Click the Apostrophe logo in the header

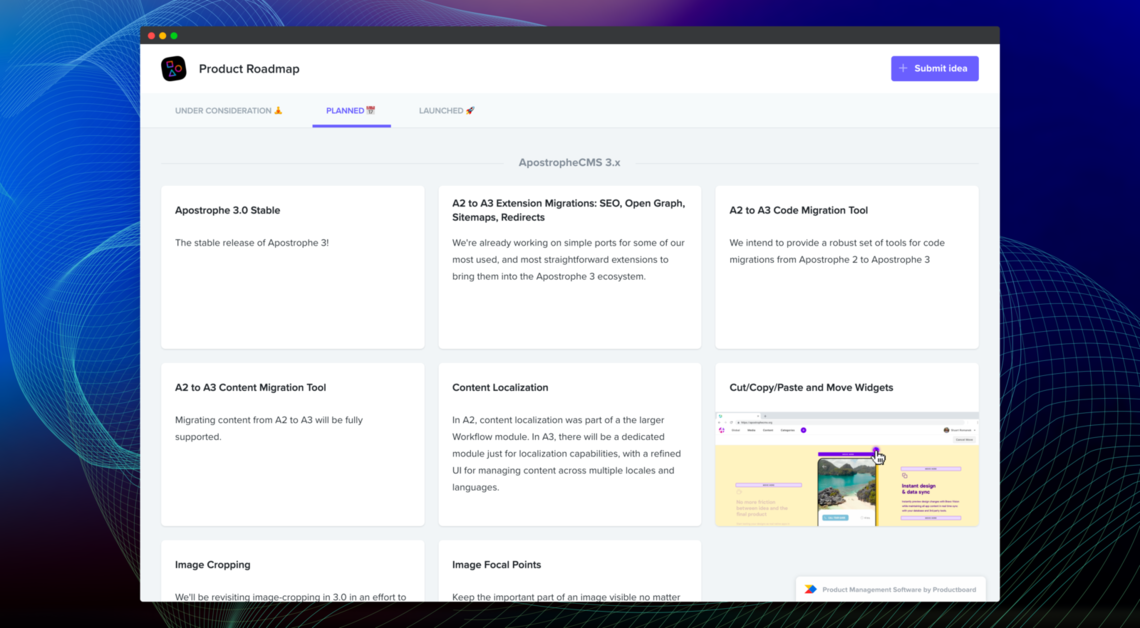175,68
